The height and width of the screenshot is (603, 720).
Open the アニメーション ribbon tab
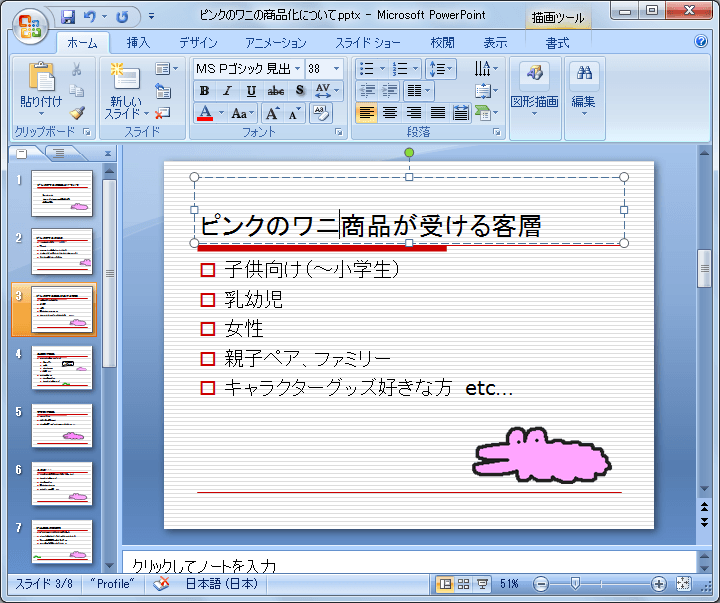click(276, 43)
